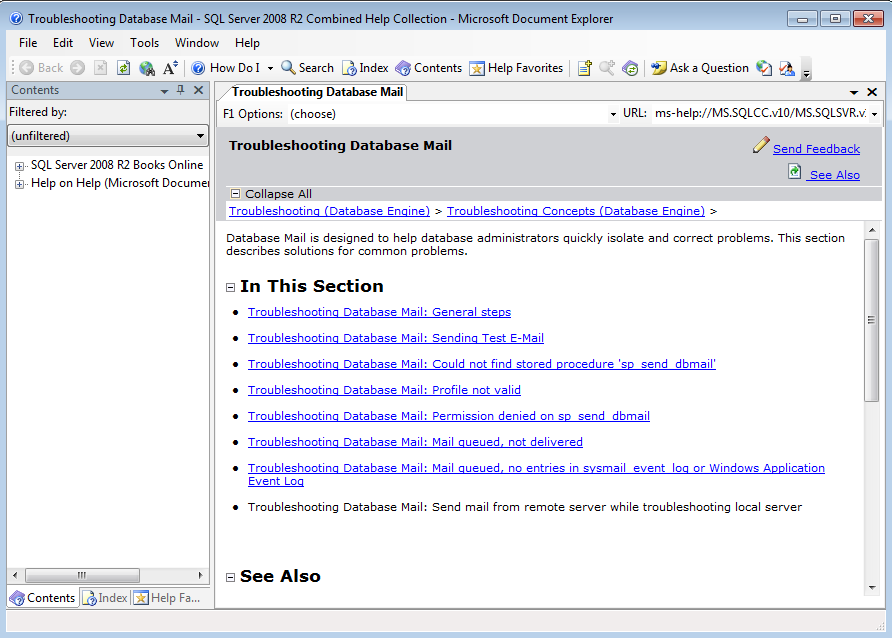
Task: Open Search from the toolbar
Action: tap(308, 68)
